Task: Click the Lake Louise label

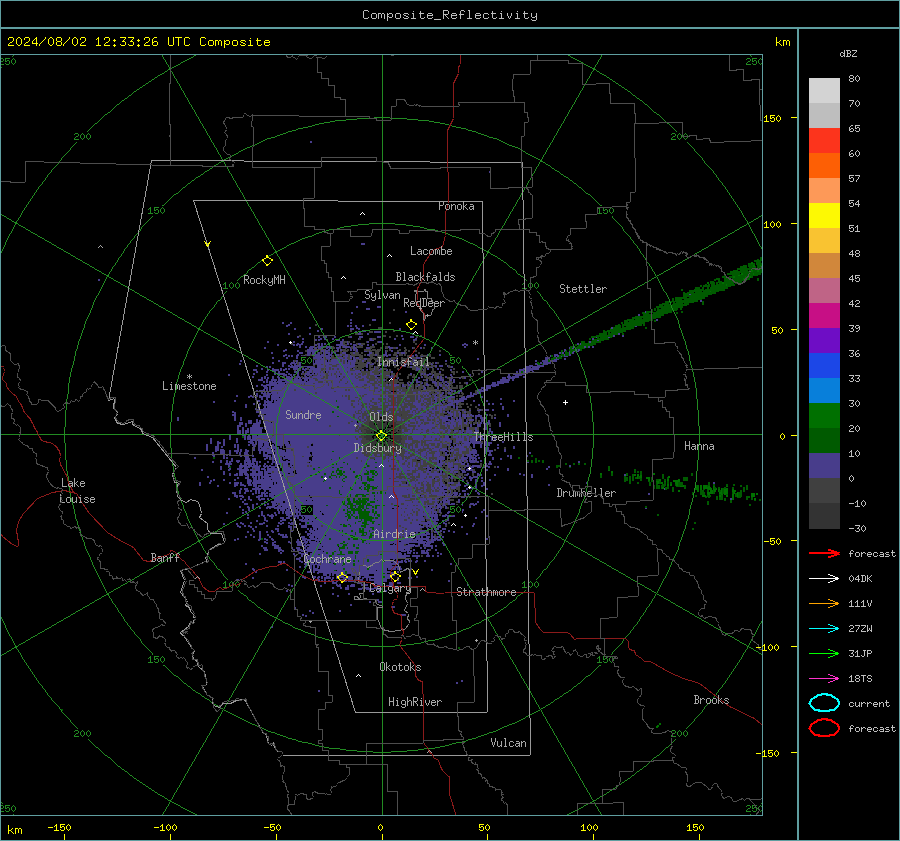Action: tap(78, 491)
